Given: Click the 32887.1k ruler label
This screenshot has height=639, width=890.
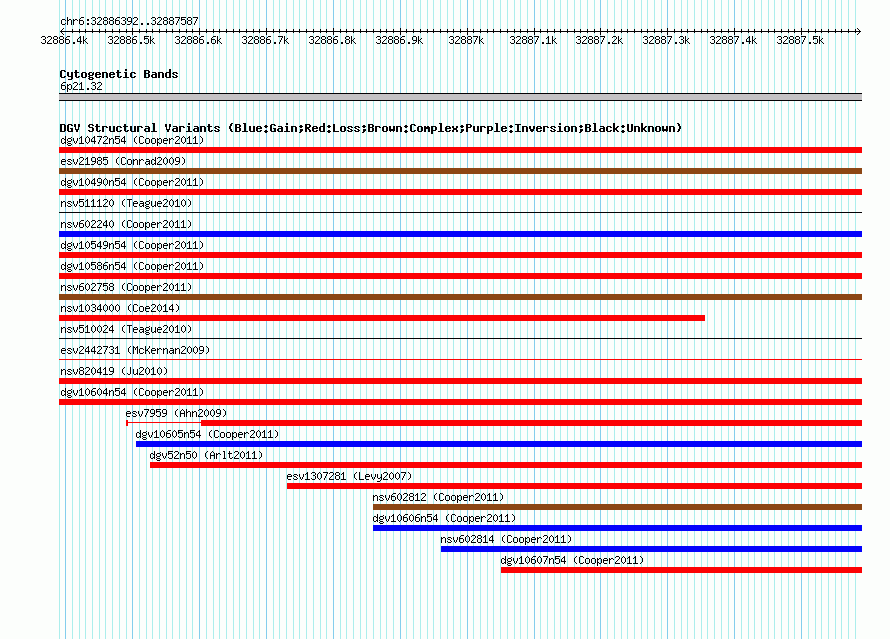Looking at the screenshot, I should tap(533, 40).
